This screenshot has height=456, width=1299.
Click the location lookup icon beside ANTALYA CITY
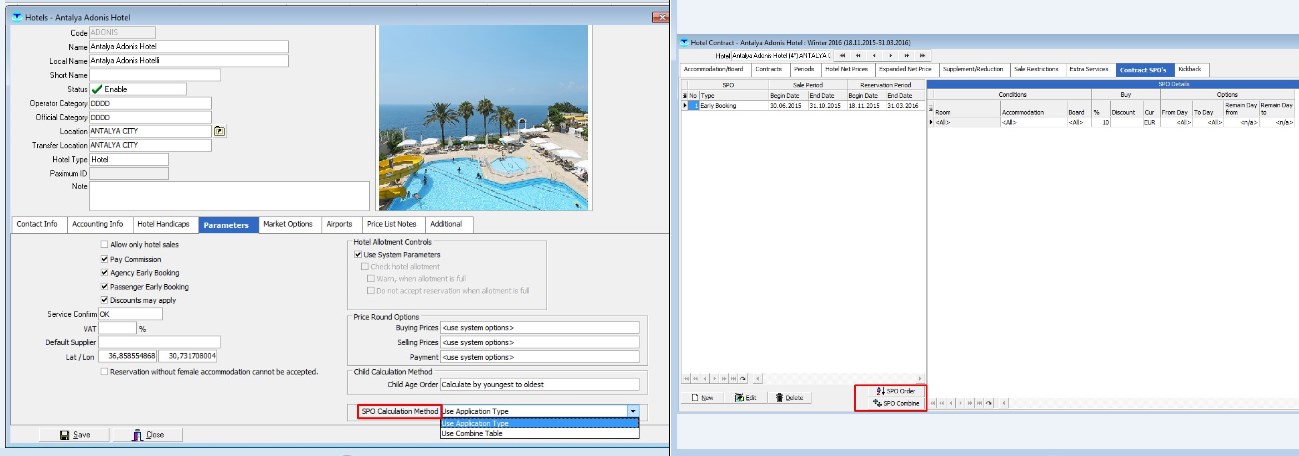[x=220, y=131]
